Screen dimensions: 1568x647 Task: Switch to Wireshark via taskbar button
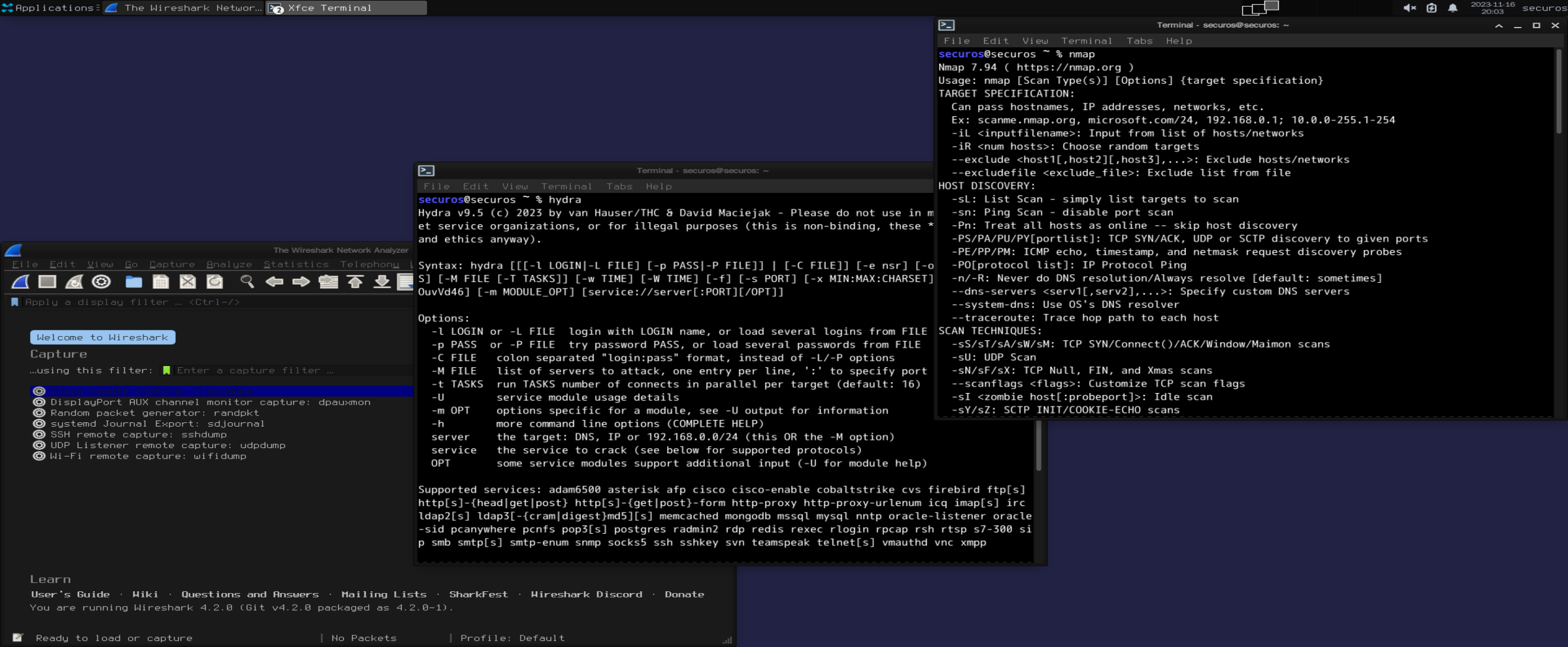tap(184, 8)
